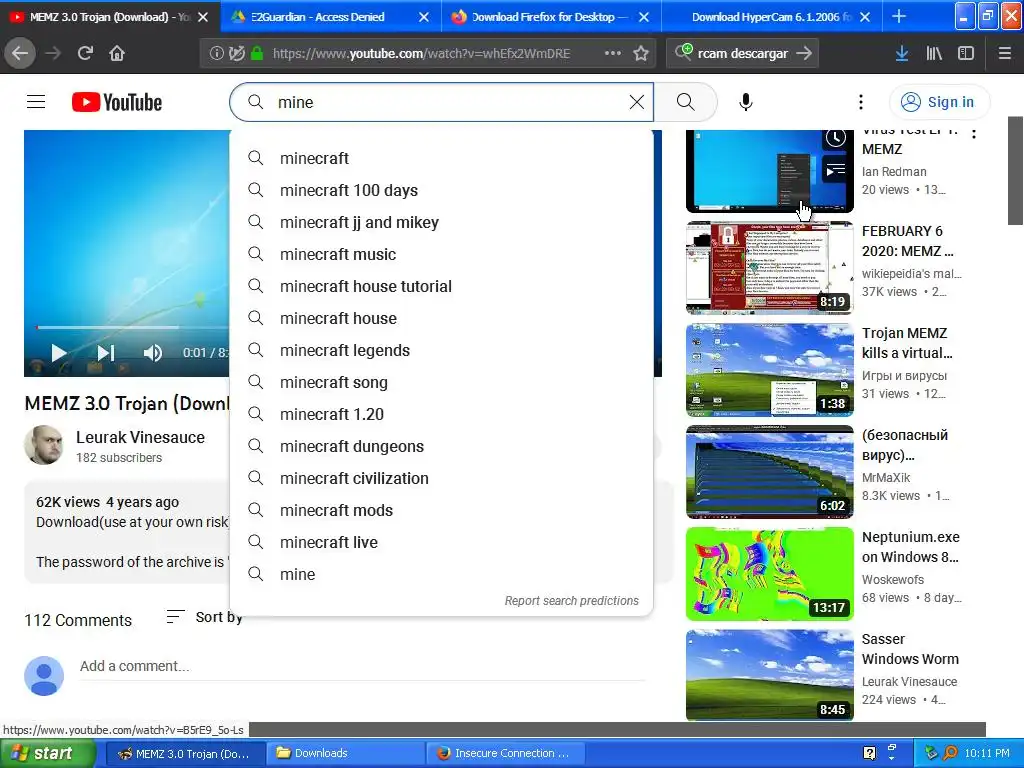Screen dimensions: 1024x768
Task: Open the Firefox library icon
Action: click(934, 53)
